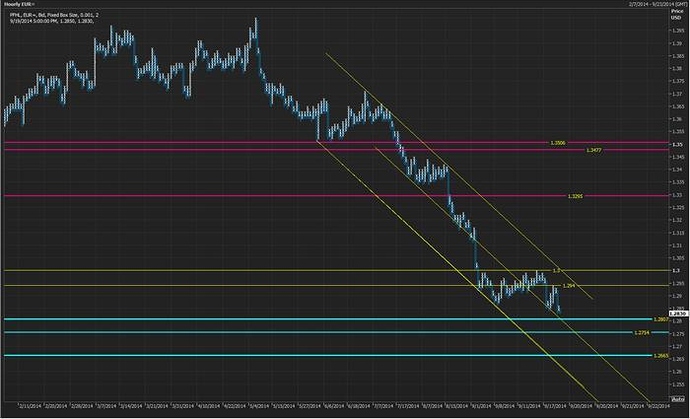Select the date range label in header
The width and height of the screenshot is (690, 419).
pyautogui.click(x=656, y=4)
